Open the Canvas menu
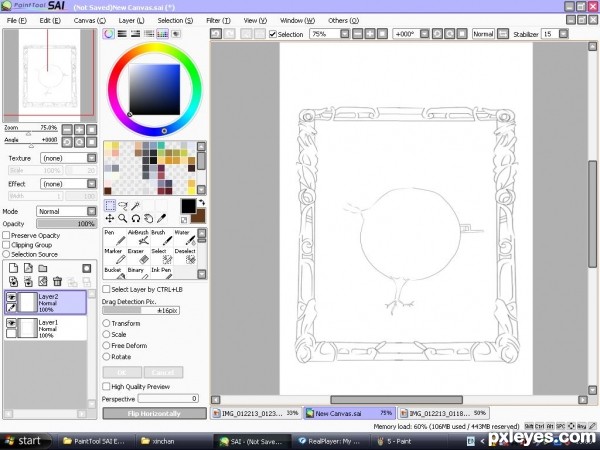 [x=90, y=20]
